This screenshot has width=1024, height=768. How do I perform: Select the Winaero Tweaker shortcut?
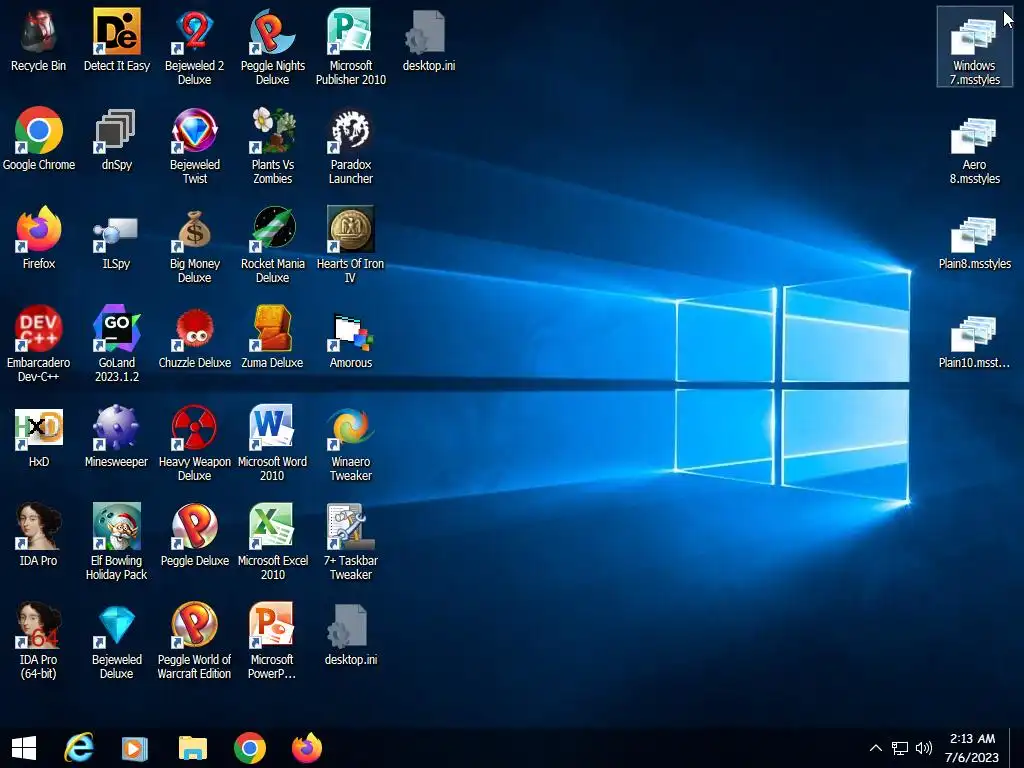point(351,443)
